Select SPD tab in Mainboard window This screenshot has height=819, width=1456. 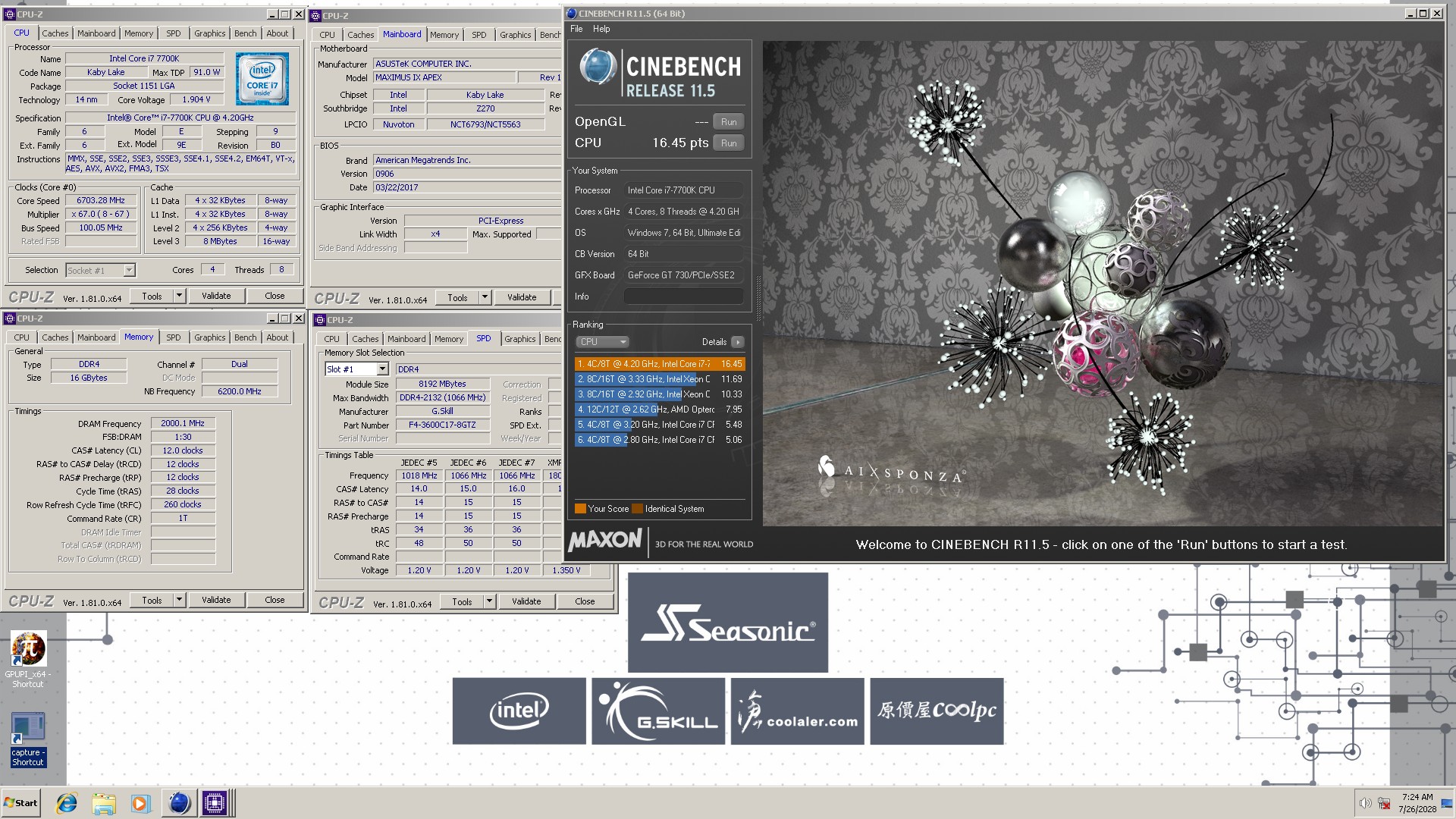point(479,35)
